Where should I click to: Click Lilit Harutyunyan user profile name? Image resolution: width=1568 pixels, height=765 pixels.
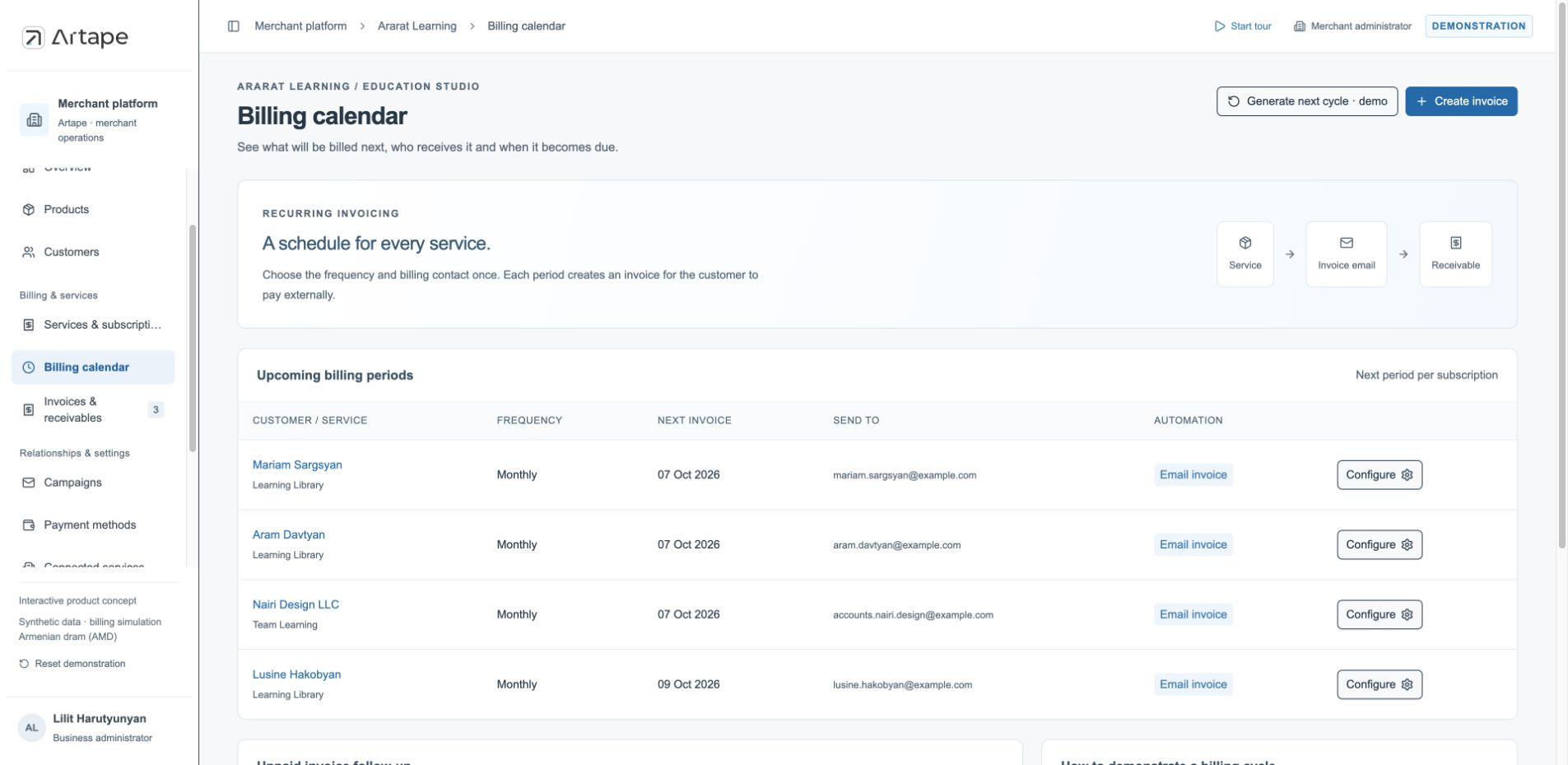tap(100, 720)
